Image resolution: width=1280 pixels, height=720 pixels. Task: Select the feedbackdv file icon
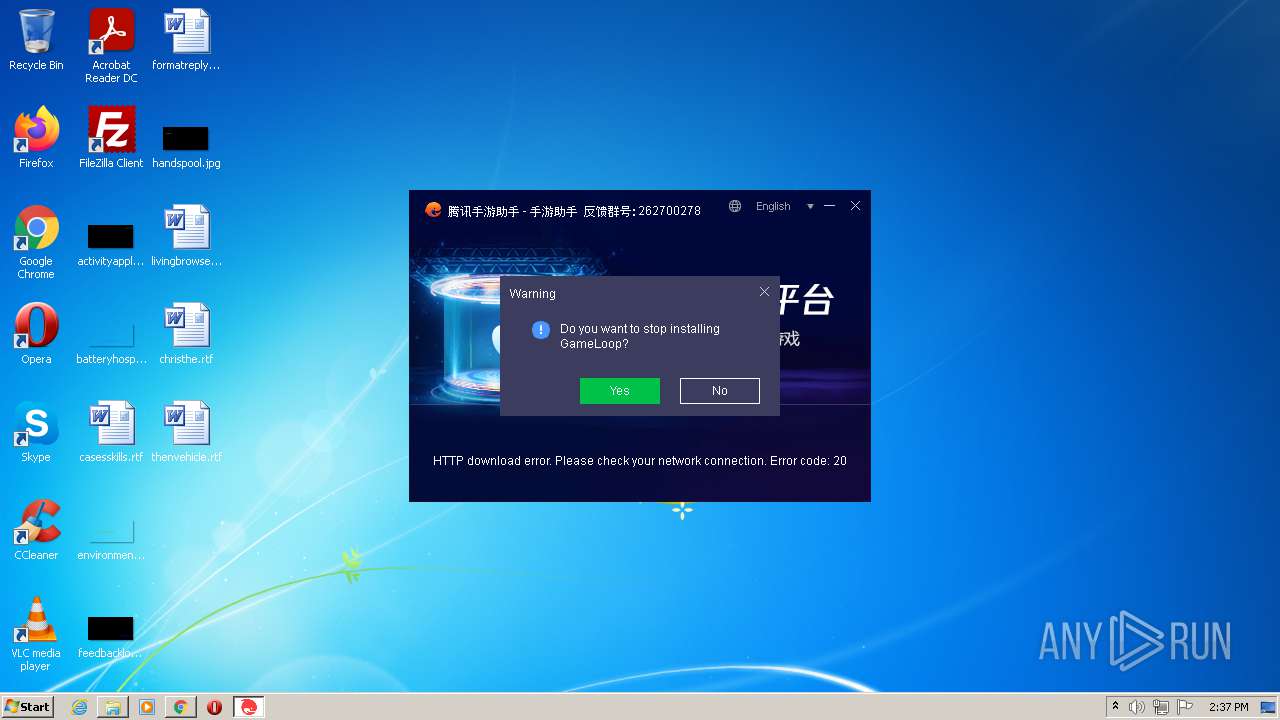tap(111, 637)
